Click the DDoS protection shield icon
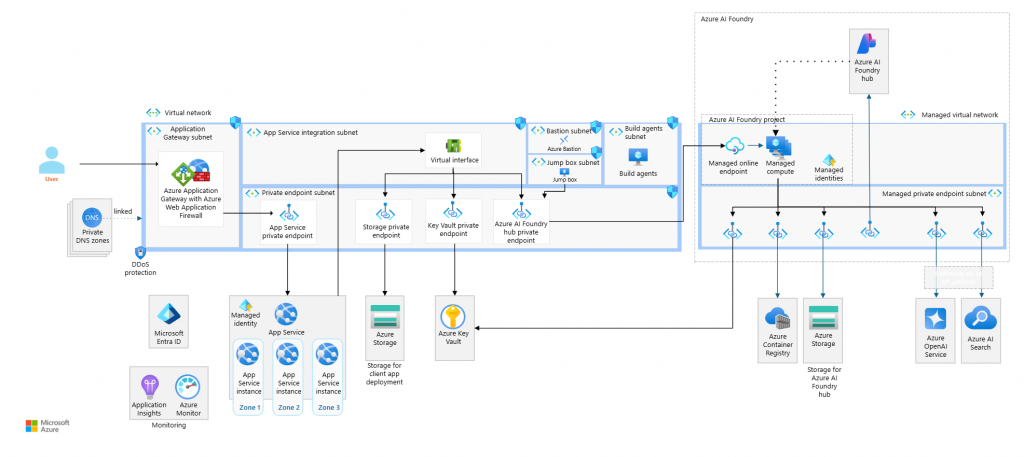This screenshot has height=457, width=1024. 141,254
